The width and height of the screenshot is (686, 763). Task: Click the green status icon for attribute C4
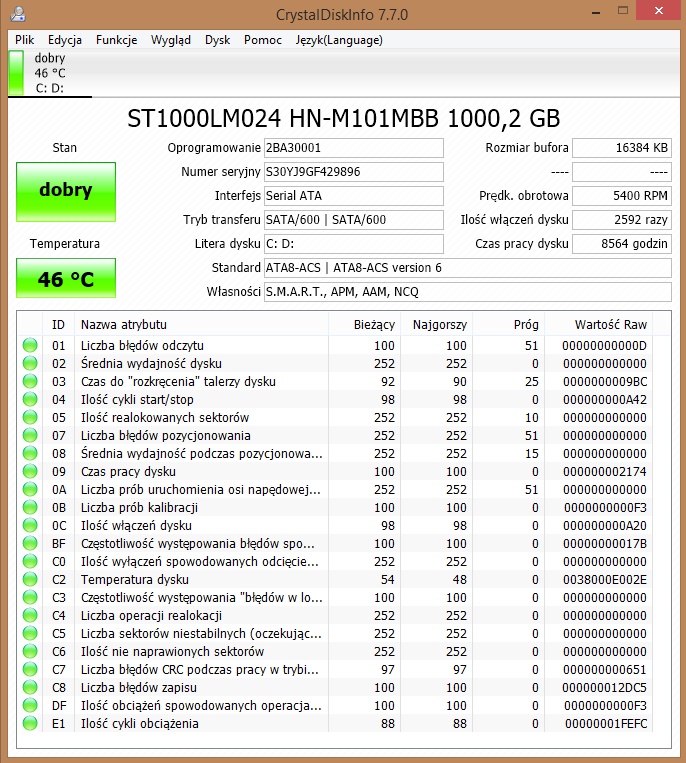[30, 616]
